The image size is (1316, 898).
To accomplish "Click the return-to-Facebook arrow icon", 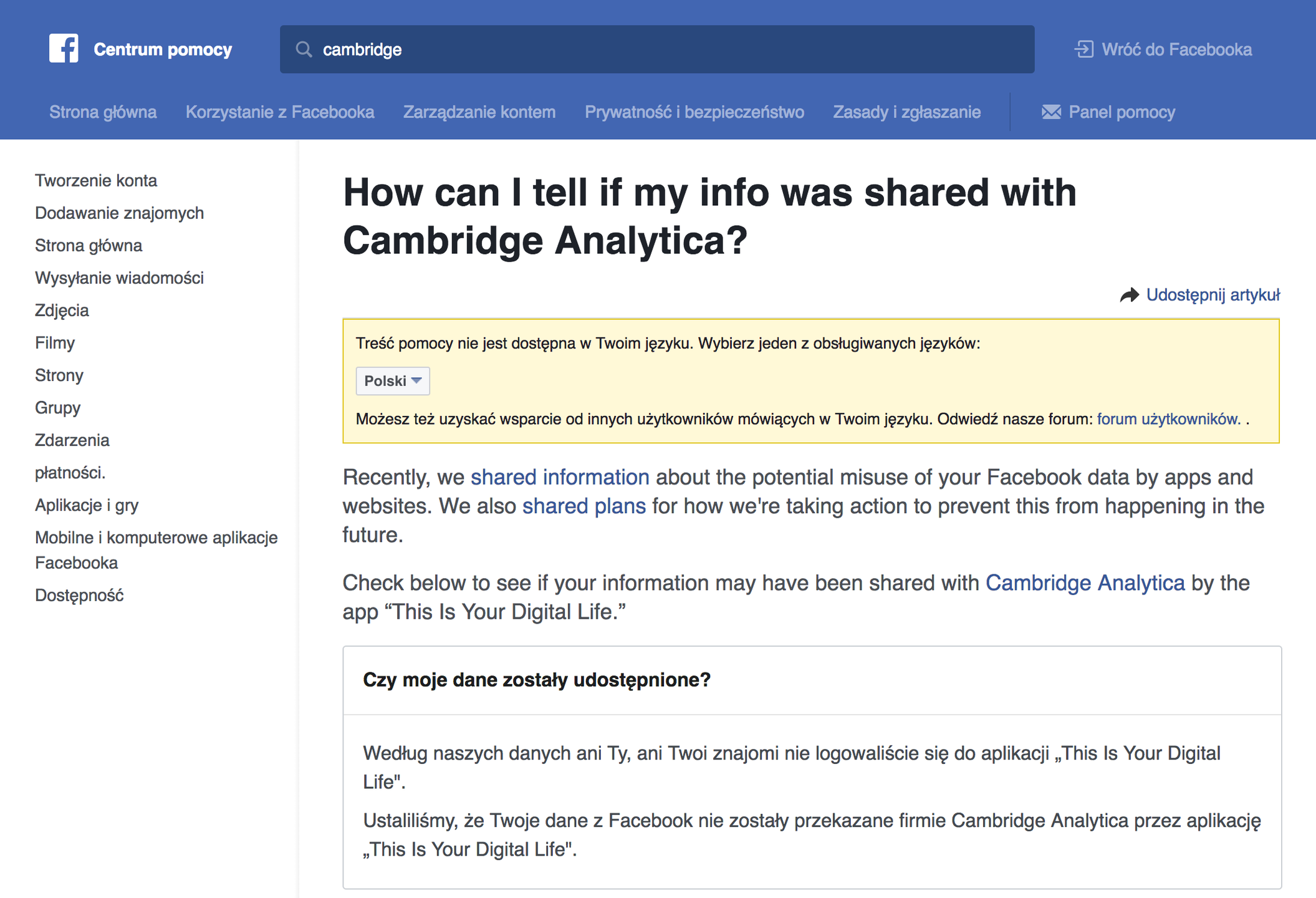I will [1084, 49].
